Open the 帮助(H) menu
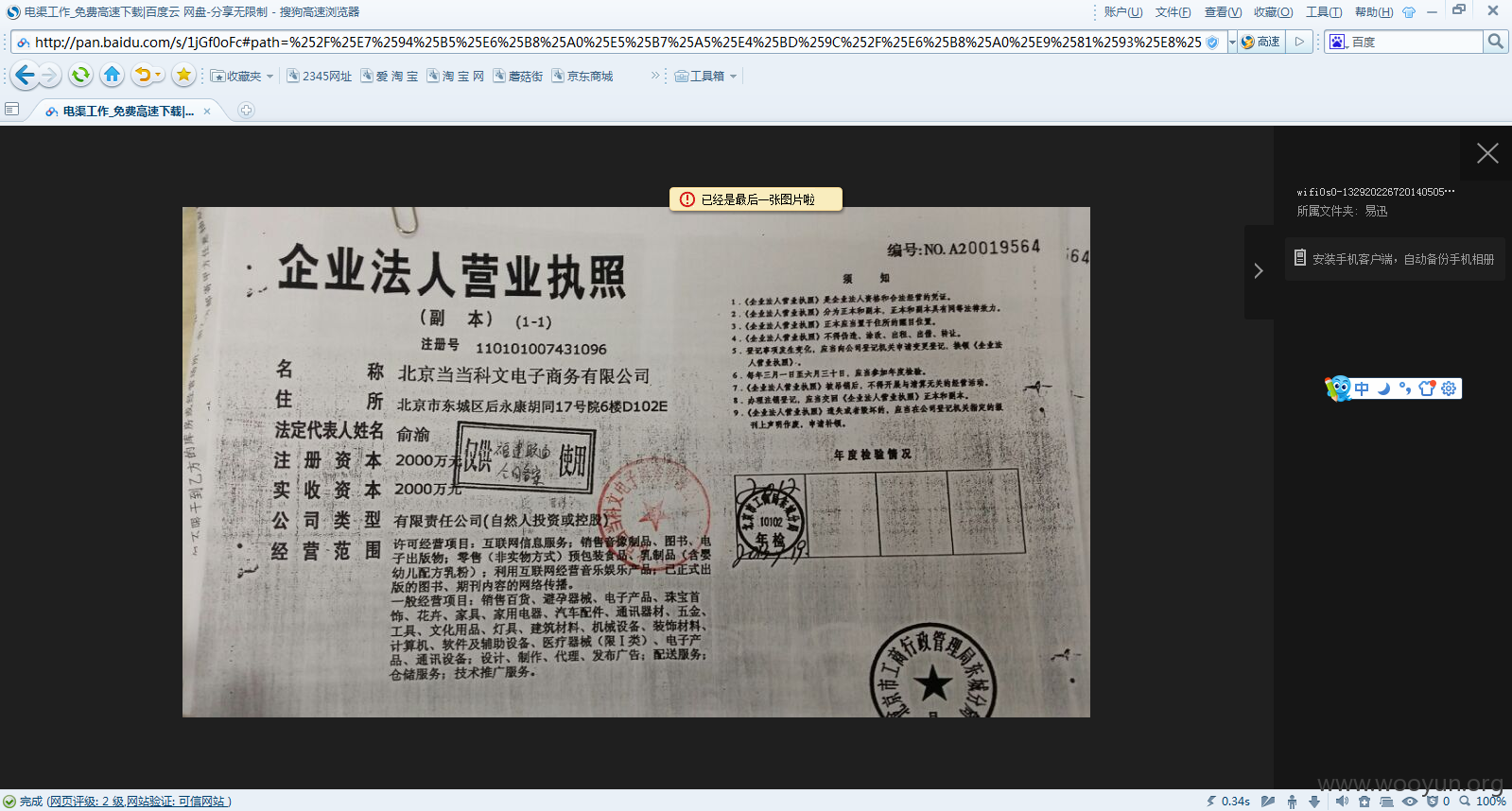 1374,12
